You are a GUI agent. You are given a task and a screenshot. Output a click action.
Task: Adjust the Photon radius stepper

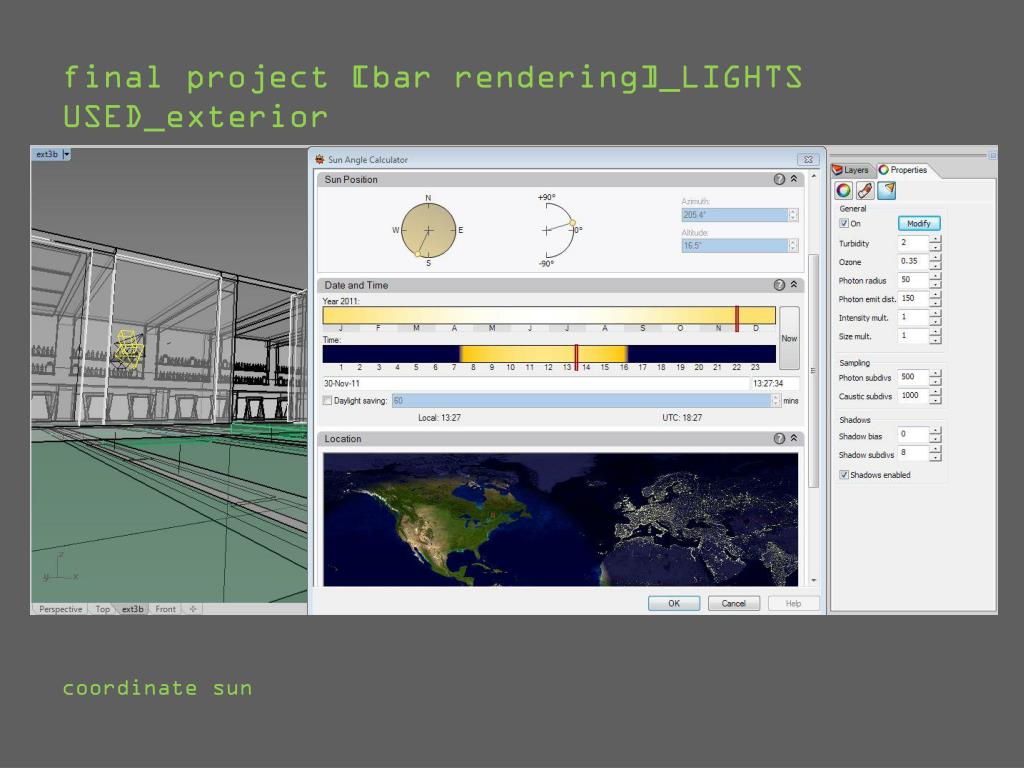(935, 280)
